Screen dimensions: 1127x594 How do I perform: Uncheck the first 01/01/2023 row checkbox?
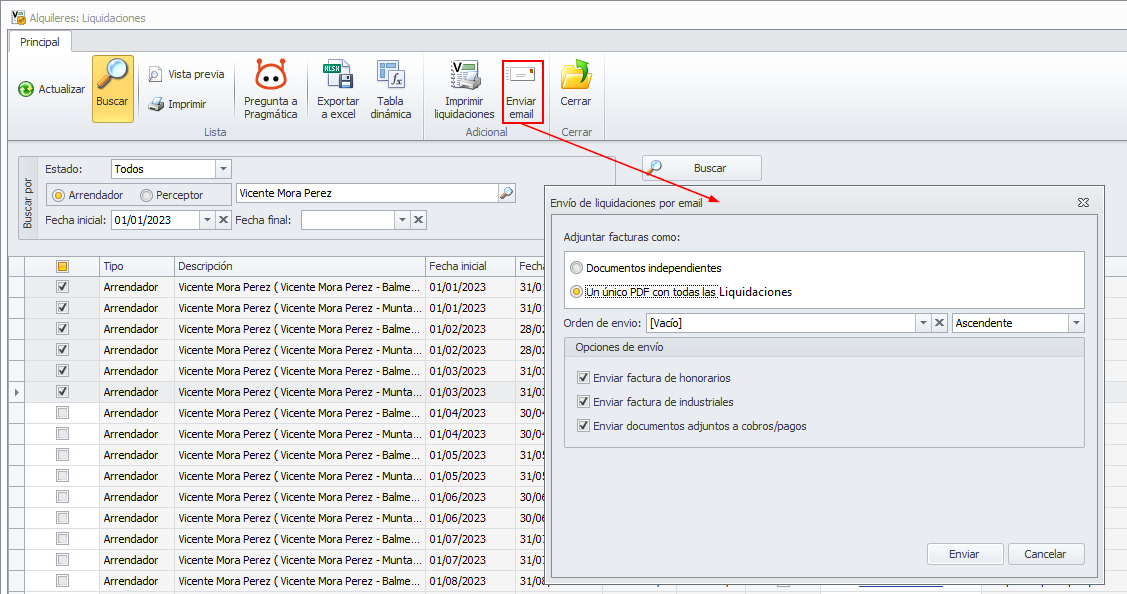coord(63,287)
